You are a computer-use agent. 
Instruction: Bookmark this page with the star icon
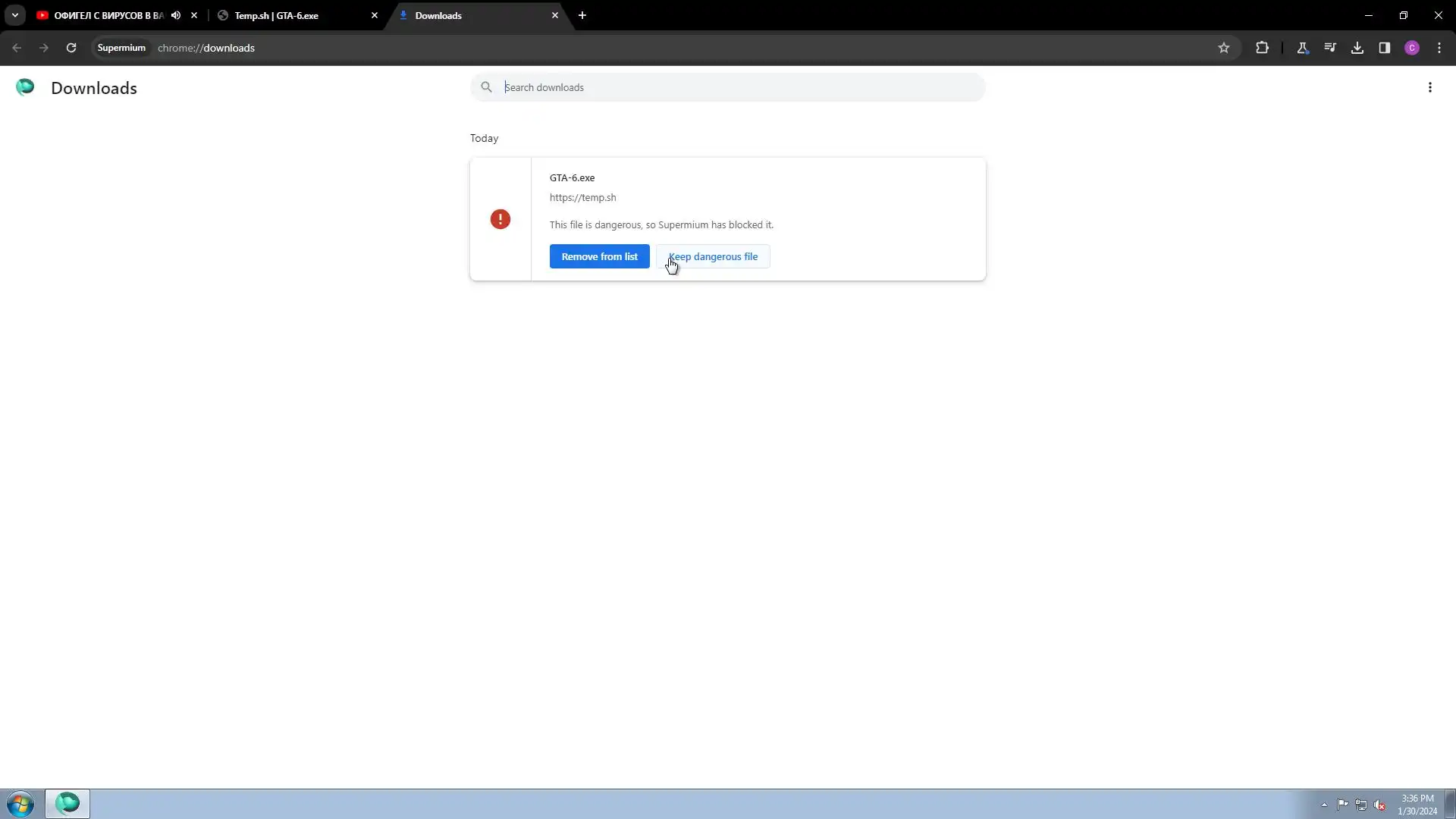coord(1223,48)
